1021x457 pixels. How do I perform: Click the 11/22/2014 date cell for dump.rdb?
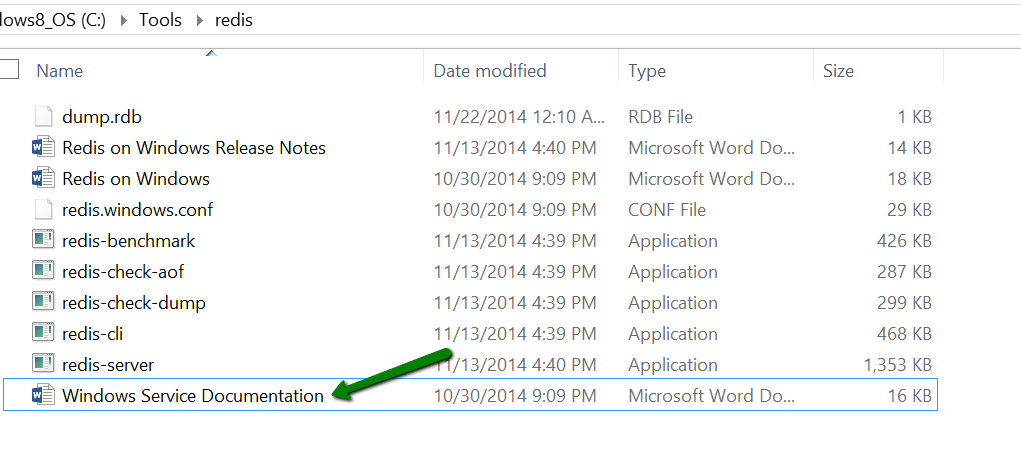[x=520, y=117]
